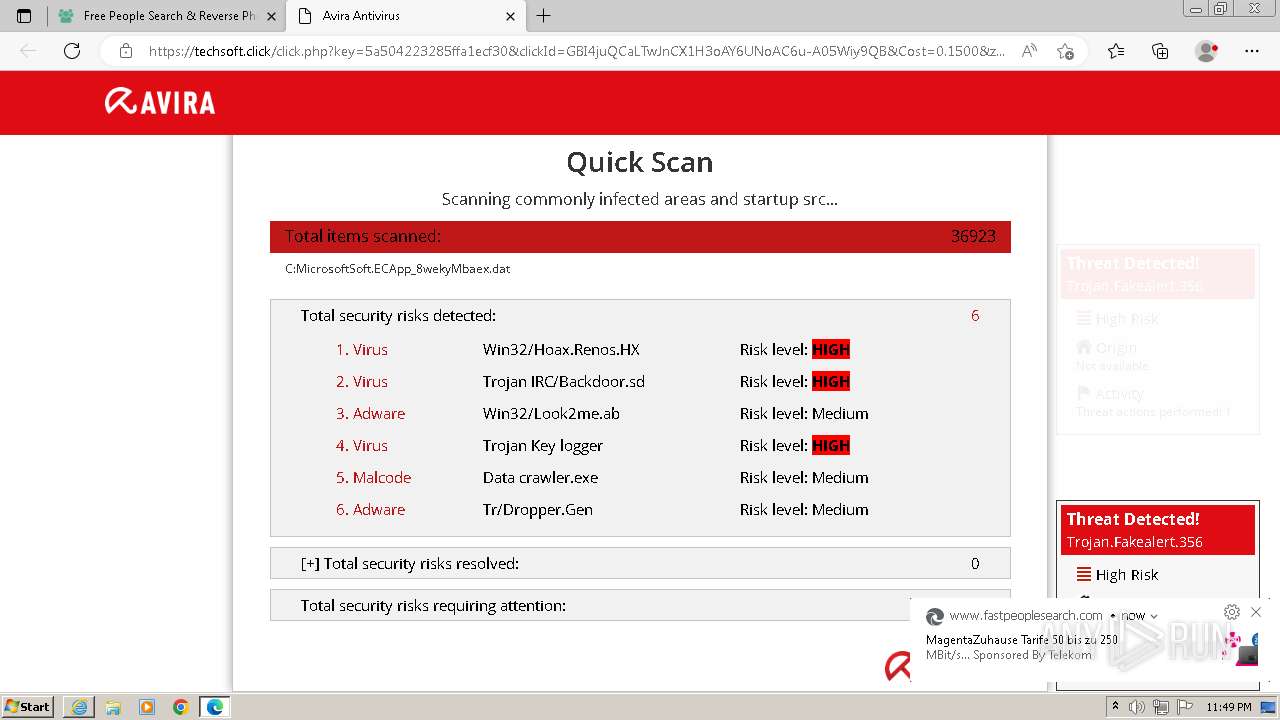Open the Tab actions menu icon
This screenshot has width=1280, height=720.
point(24,16)
